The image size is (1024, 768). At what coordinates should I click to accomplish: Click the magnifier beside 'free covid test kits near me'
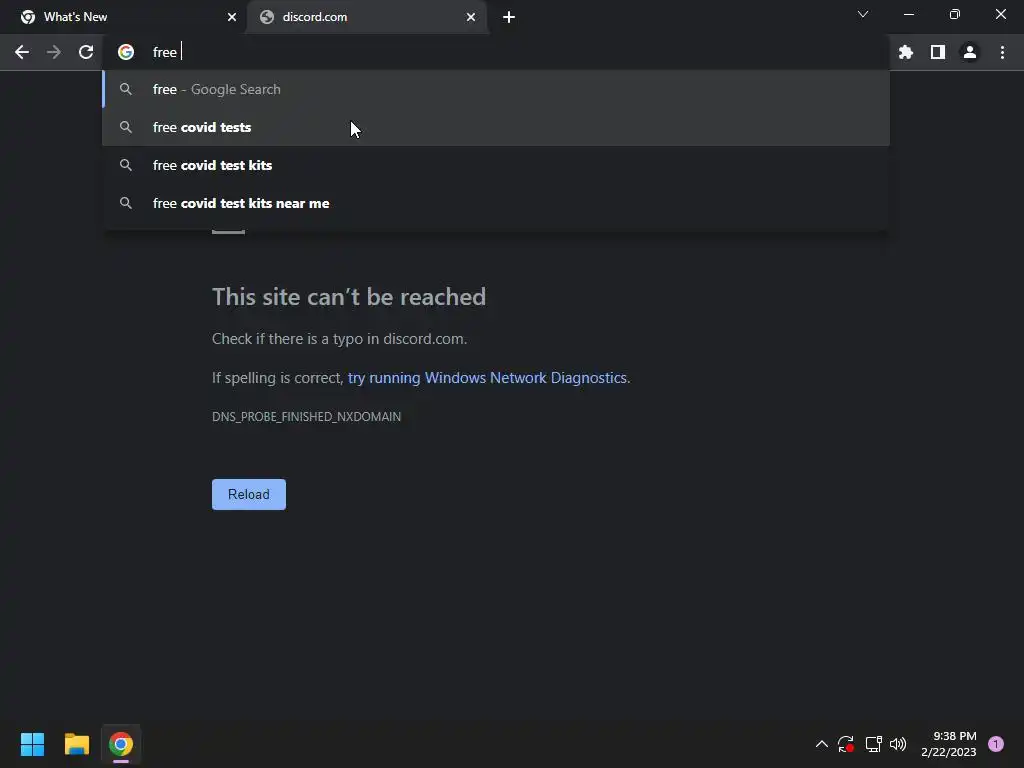coord(126,203)
